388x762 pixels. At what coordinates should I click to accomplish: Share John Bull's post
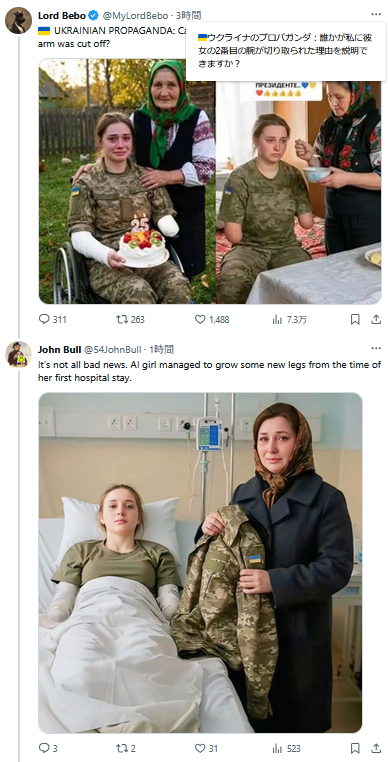(x=376, y=748)
